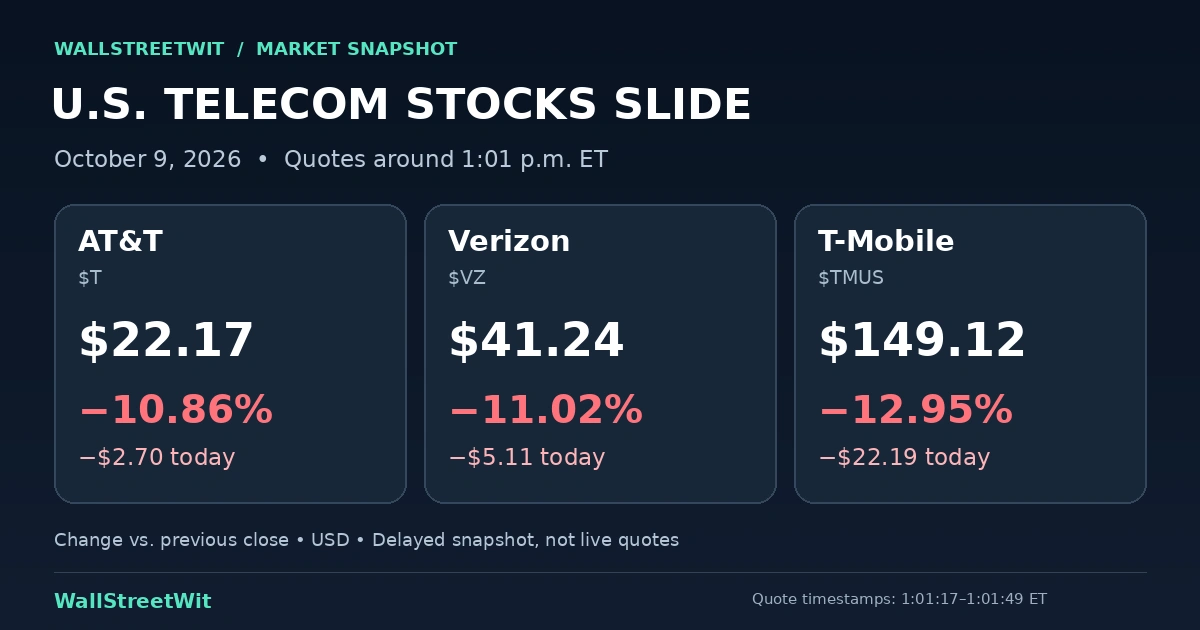
Task: Open the Verizon stock card title
Action: tap(509, 241)
